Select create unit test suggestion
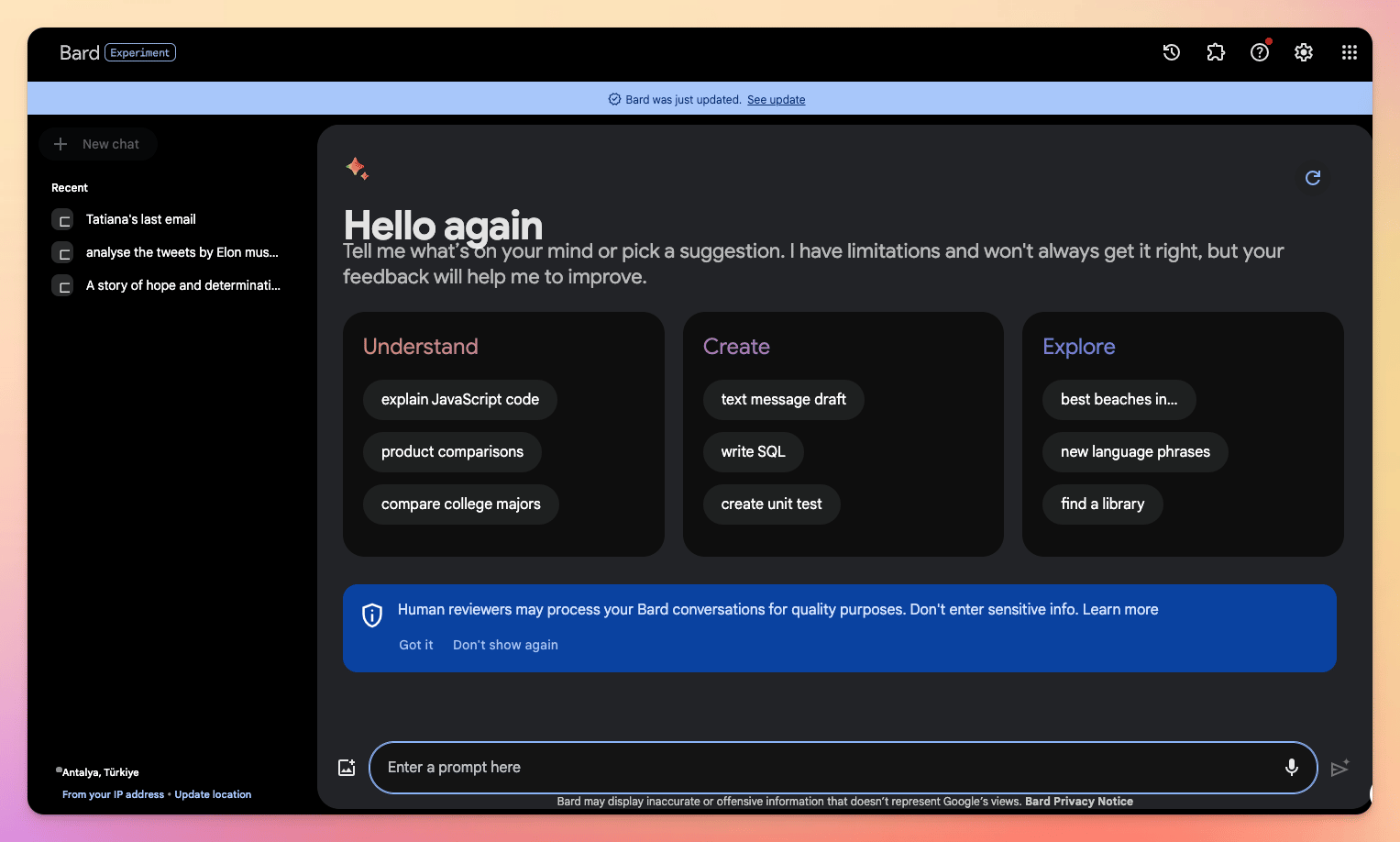The width and height of the screenshot is (1400, 842). click(x=771, y=504)
